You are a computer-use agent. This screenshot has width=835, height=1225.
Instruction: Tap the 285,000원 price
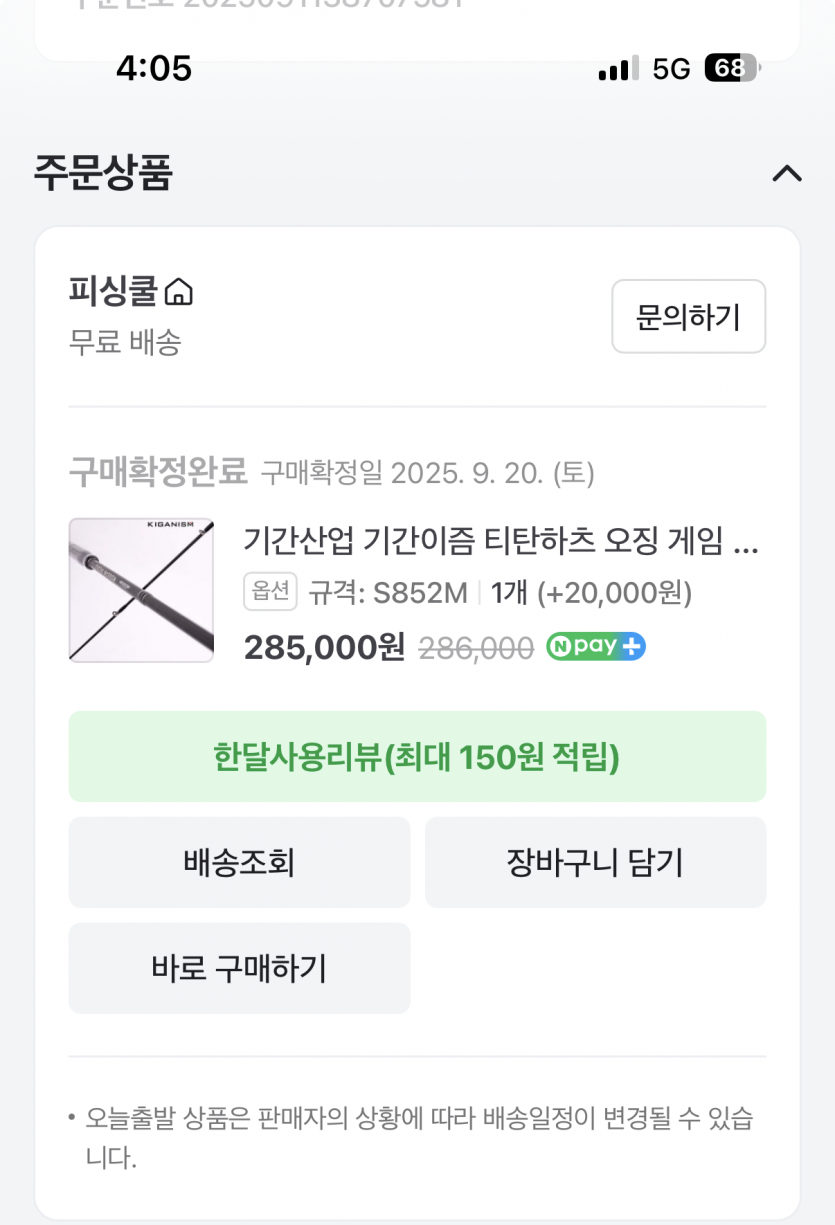[324, 648]
